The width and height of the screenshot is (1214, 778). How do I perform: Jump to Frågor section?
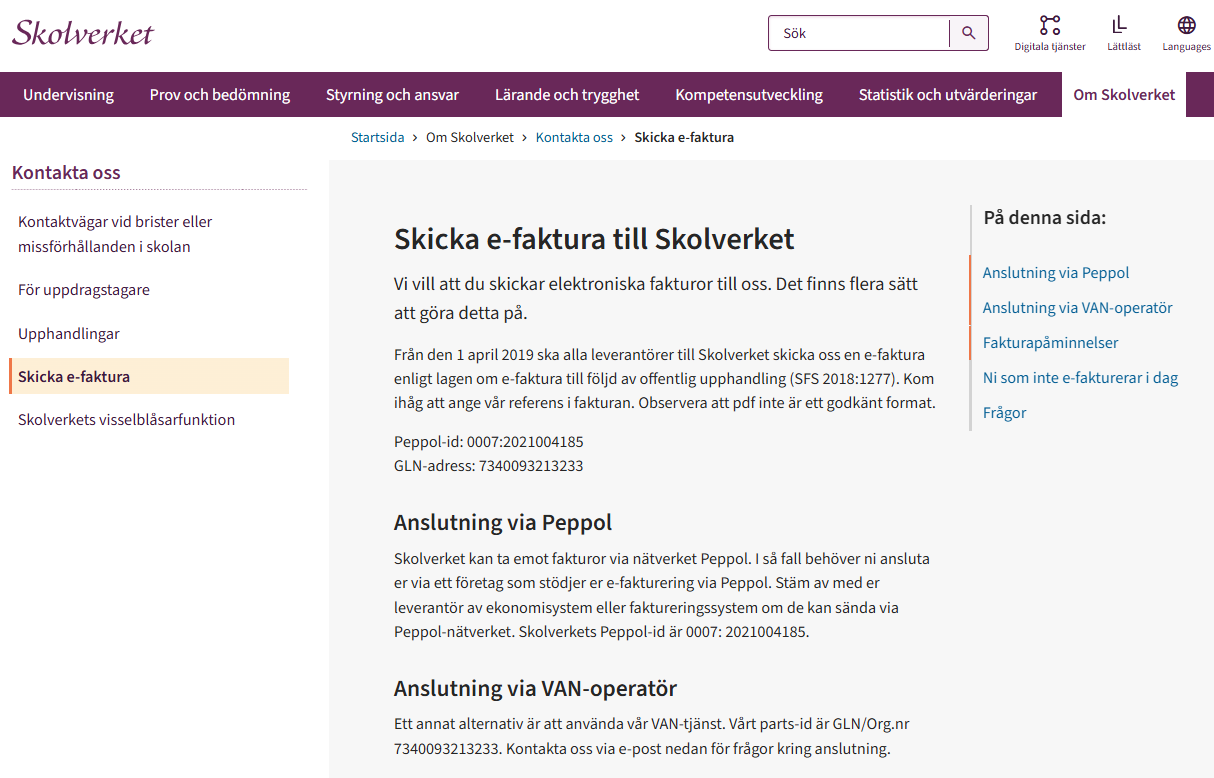[x=1005, y=413]
